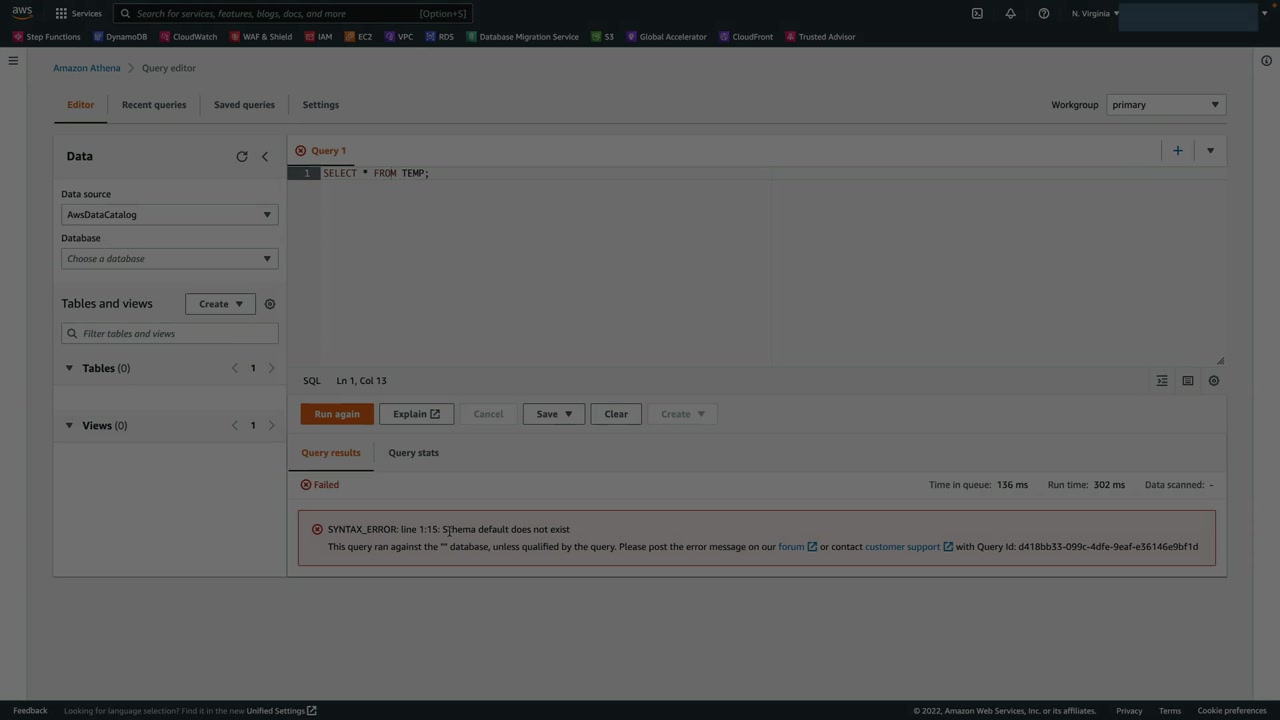Click the Clear button
Image resolution: width=1280 pixels, height=720 pixels.
(x=616, y=414)
